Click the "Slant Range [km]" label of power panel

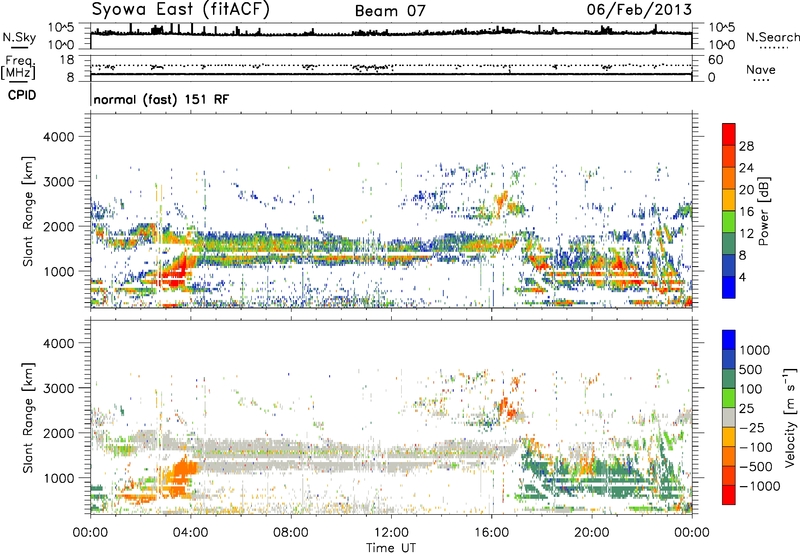click(28, 211)
